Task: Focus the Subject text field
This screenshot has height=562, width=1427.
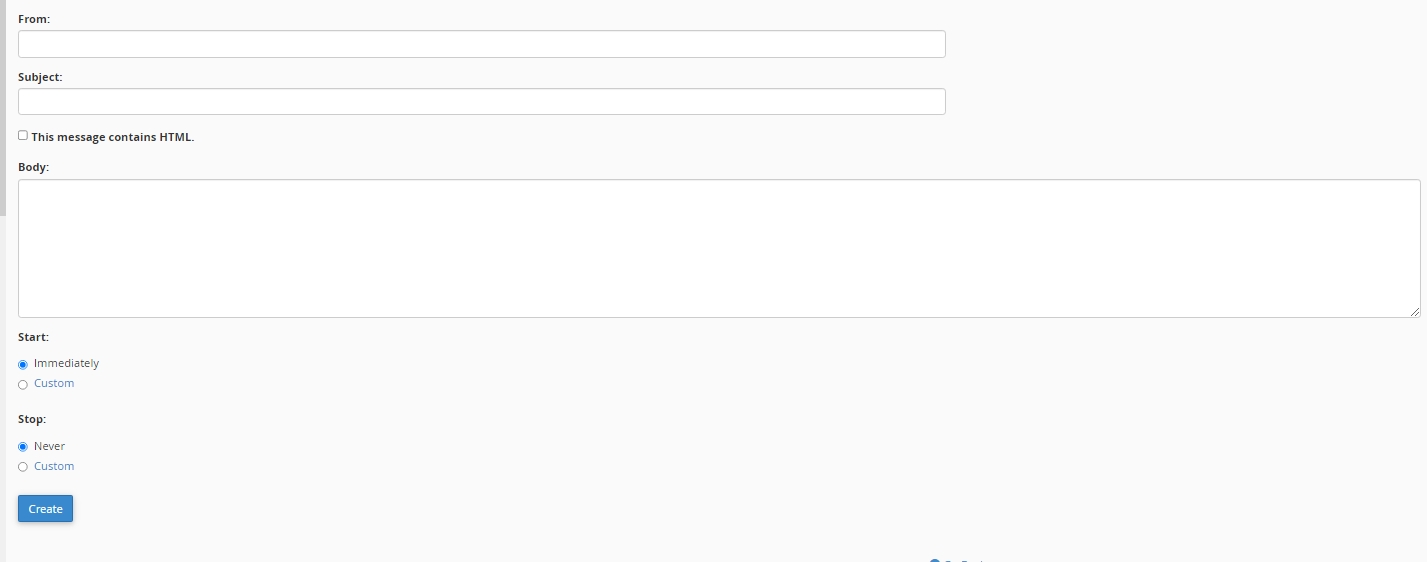Action: click(x=481, y=102)
